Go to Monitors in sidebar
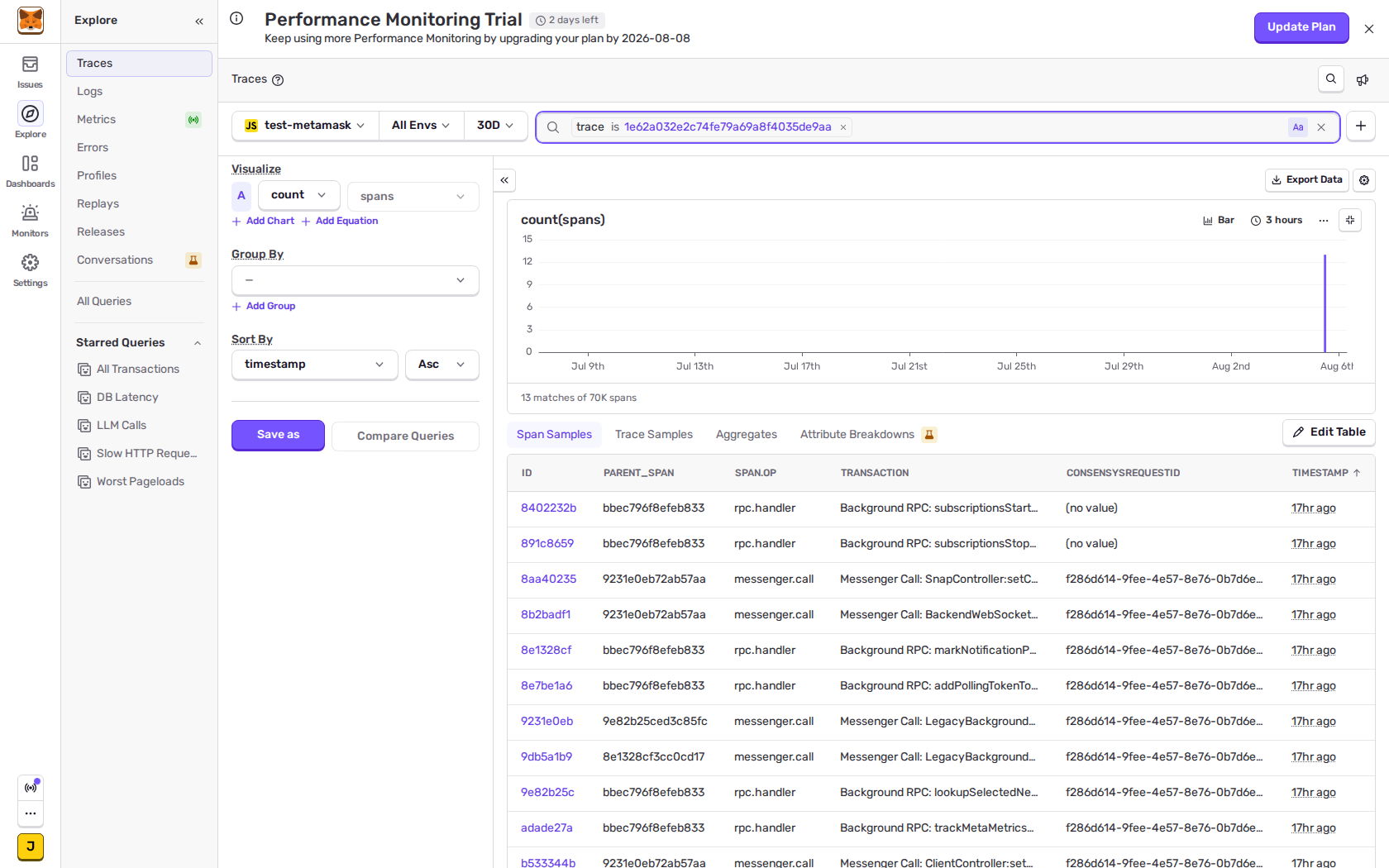 [30, 221]
